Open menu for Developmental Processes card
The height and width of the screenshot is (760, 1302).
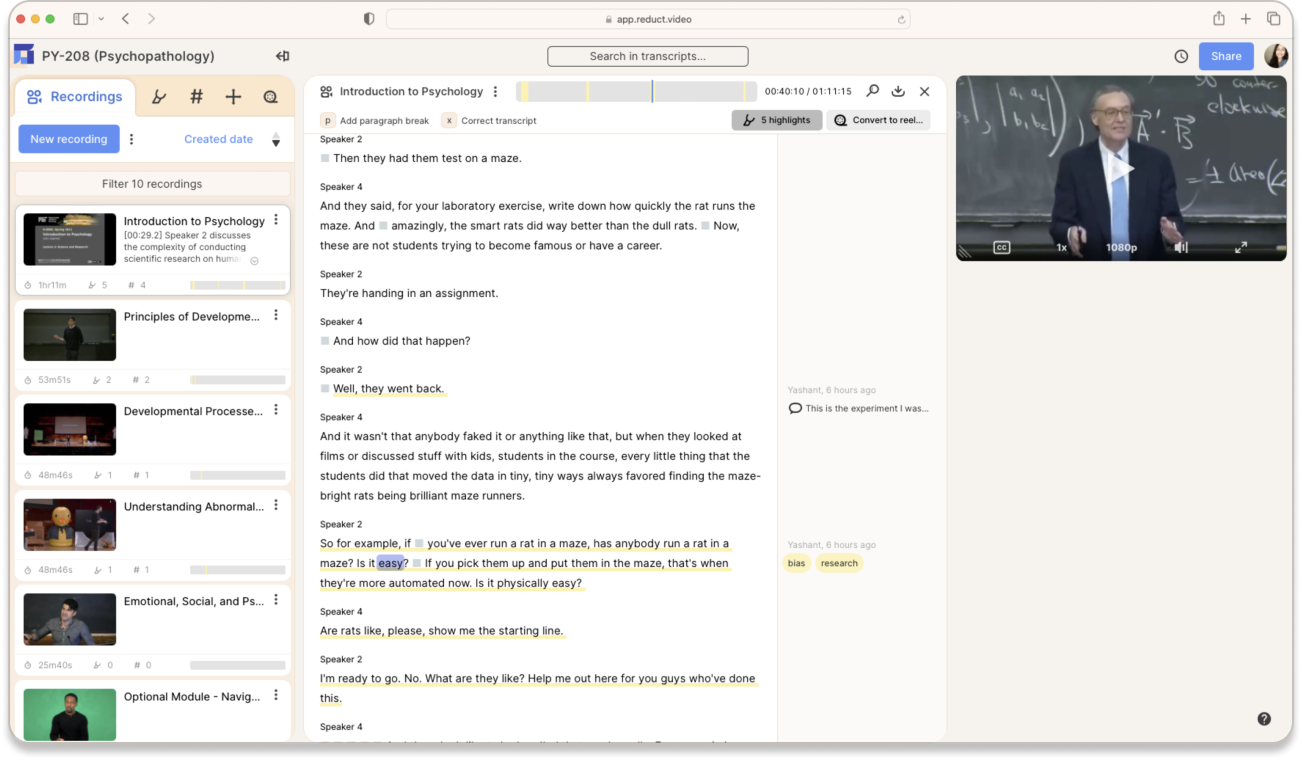point(276,410)
